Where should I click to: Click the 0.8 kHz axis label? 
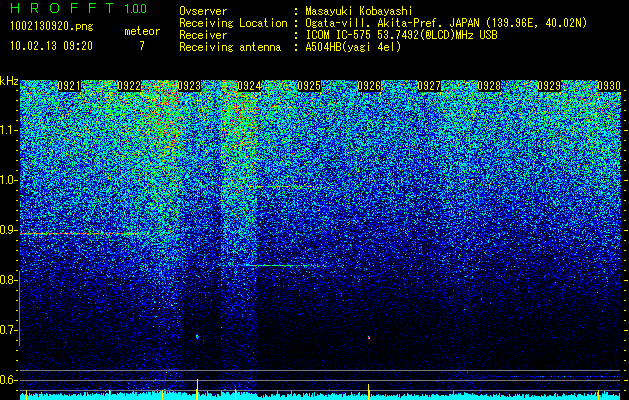(x=8, y=280)
